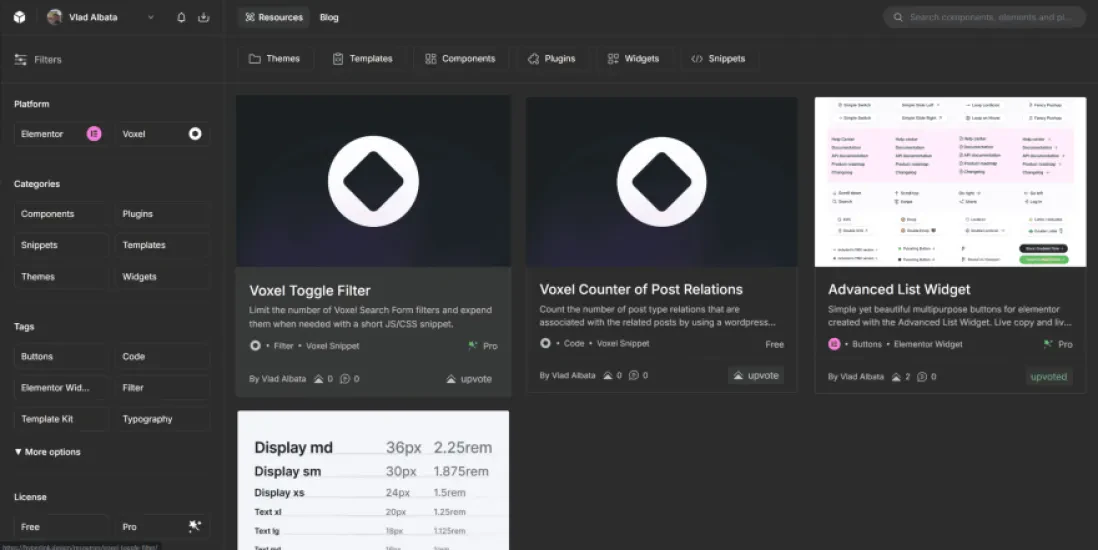Screen dimensions: 1098x550
Task: Select the Templates category filter
Action: [162, 245]
